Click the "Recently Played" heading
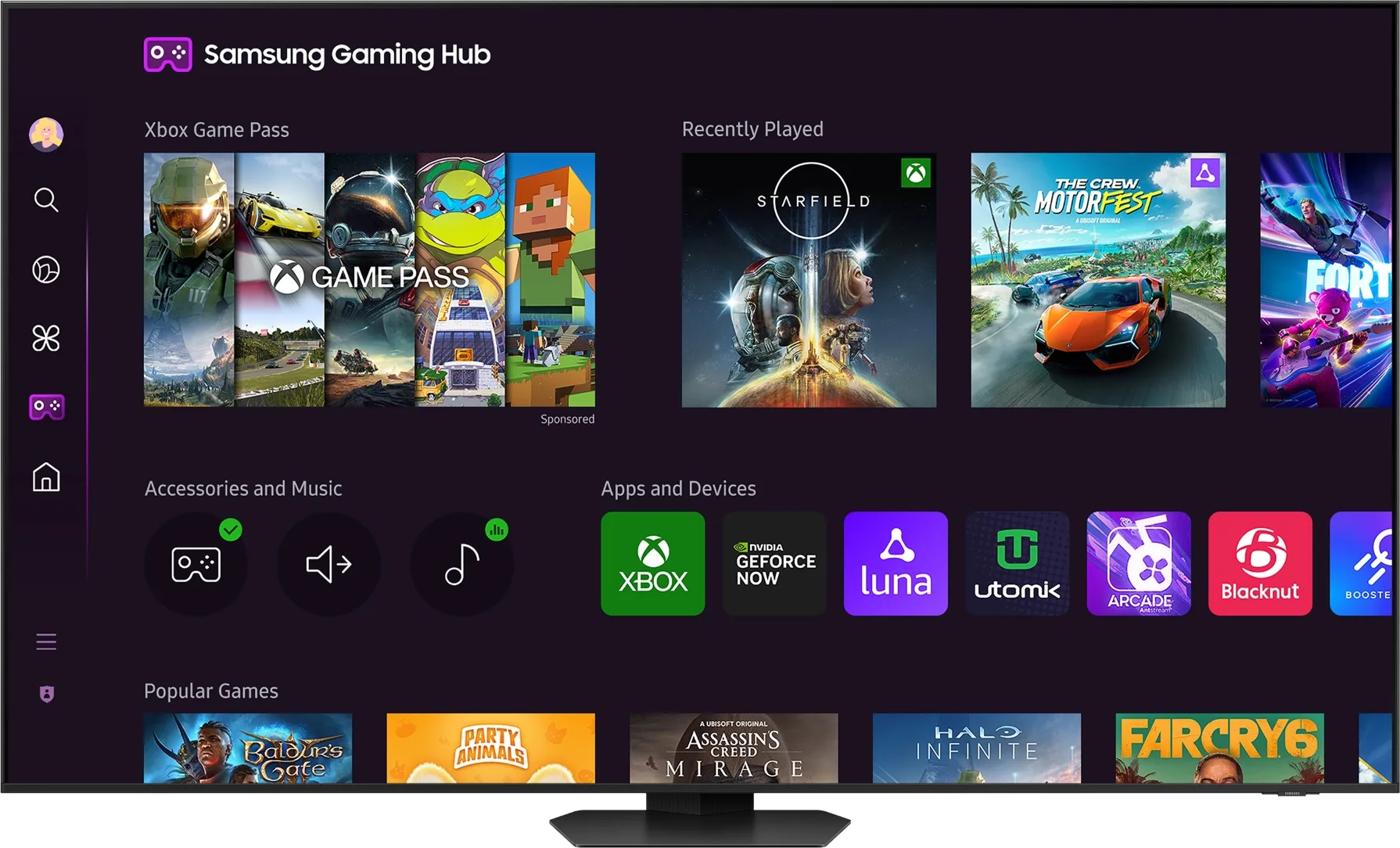Image resolution: width=1400 pixels, height=848 pixels. click(x=752, y=129)
